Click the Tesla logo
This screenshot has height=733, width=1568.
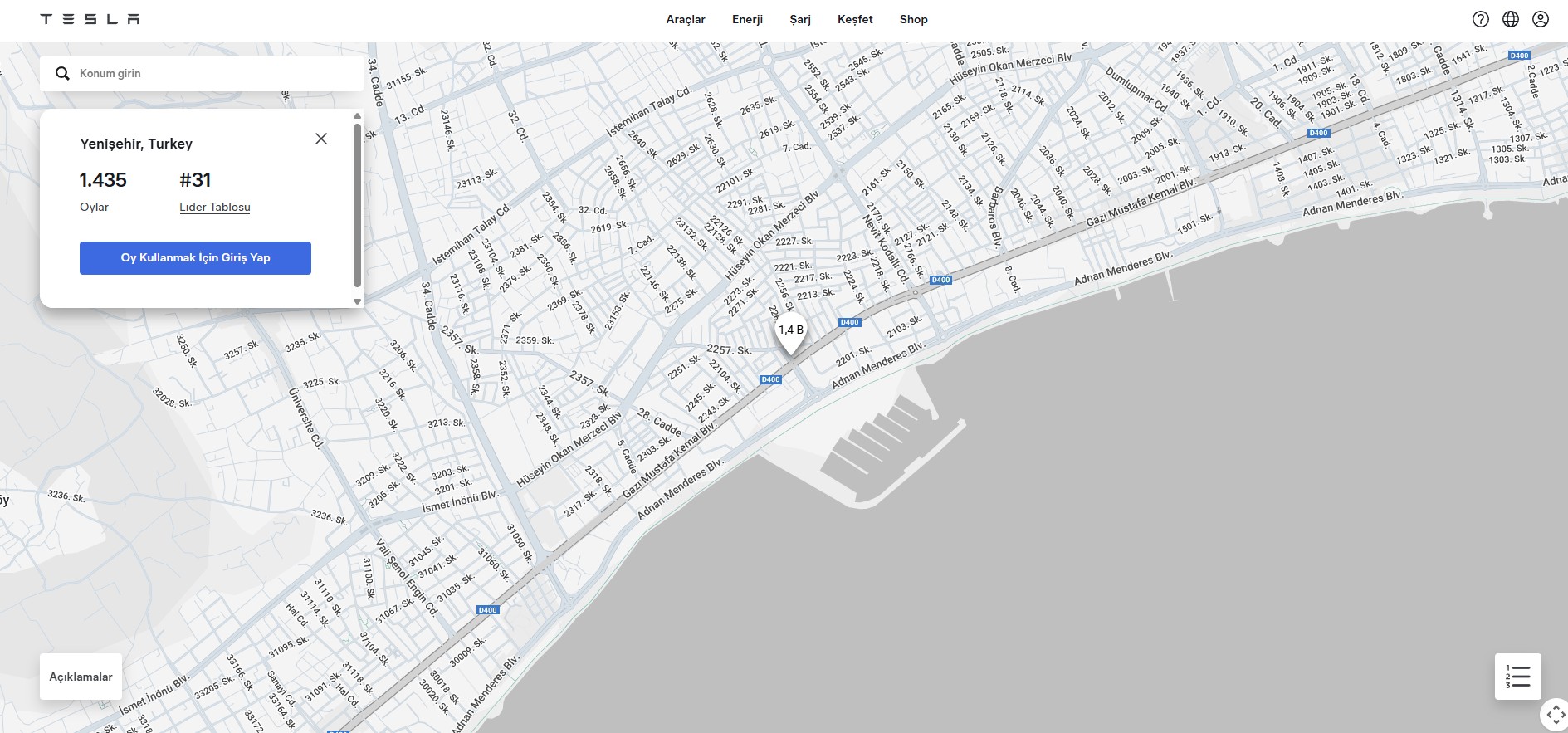(90, 19)
